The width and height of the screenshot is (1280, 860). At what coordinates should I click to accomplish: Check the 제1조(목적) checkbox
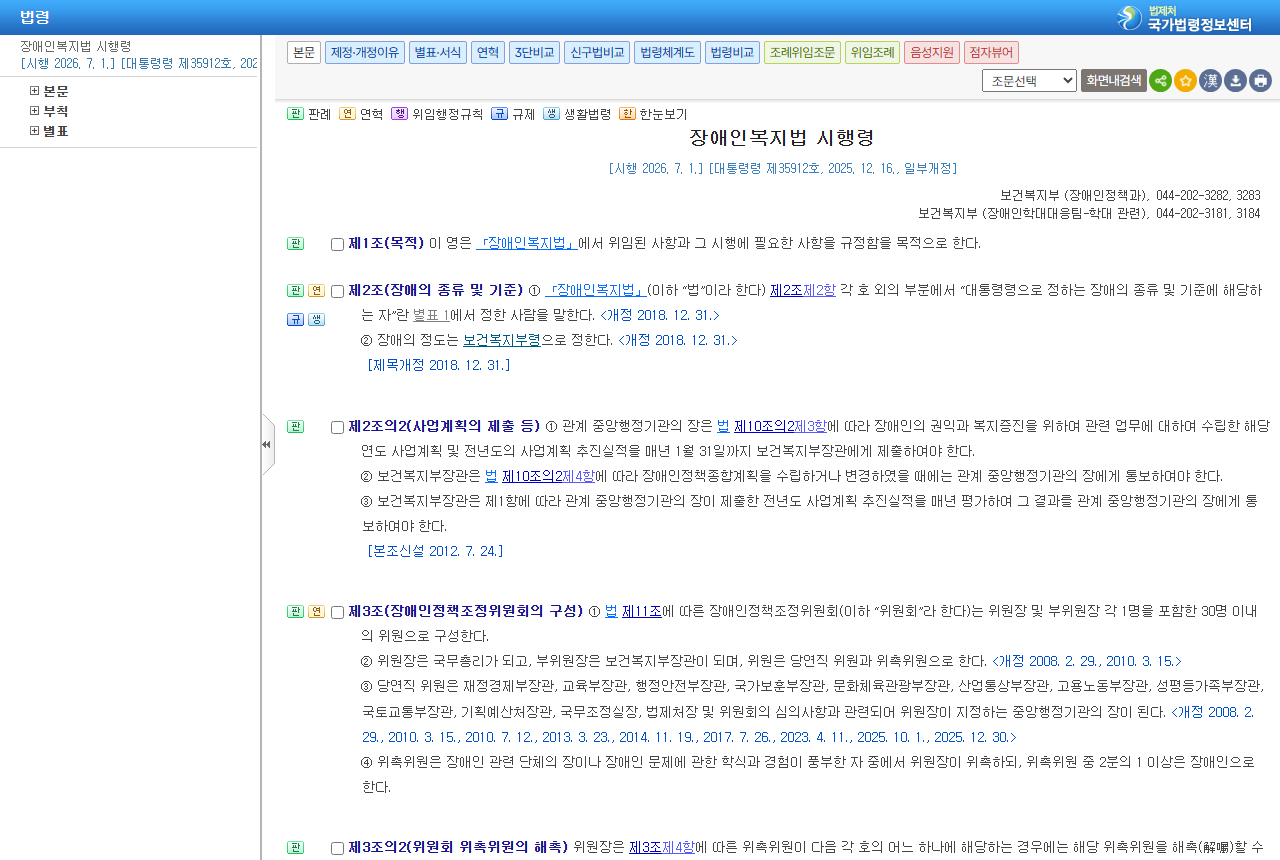click(337, 245)
